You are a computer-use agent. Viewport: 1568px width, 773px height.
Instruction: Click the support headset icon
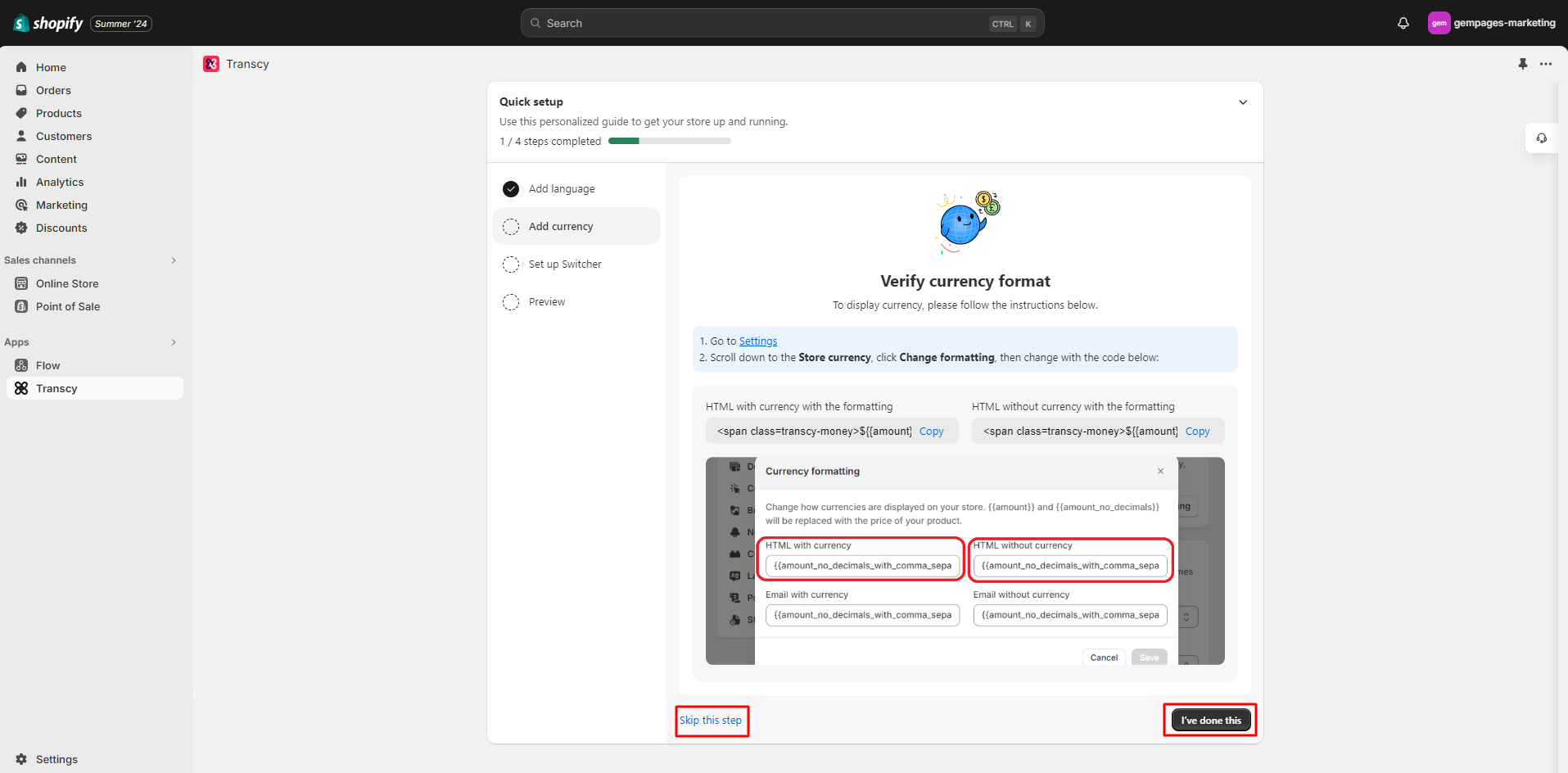[1541, 138]
